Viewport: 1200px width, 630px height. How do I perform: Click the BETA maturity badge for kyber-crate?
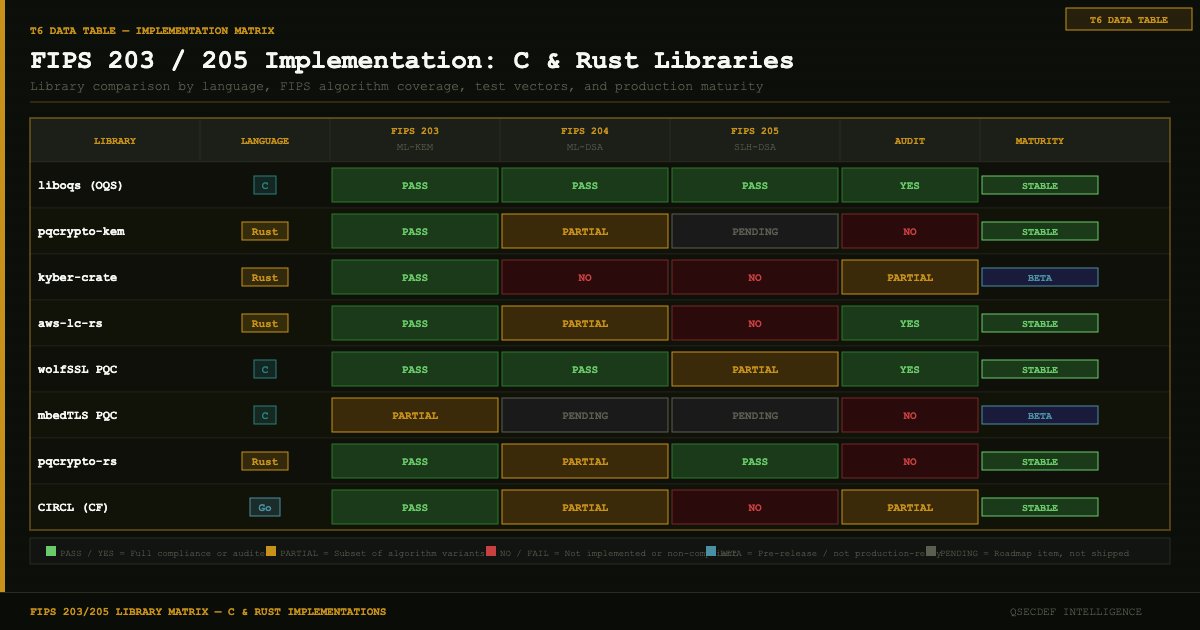pyautogui.click(x=1040, y=277)
